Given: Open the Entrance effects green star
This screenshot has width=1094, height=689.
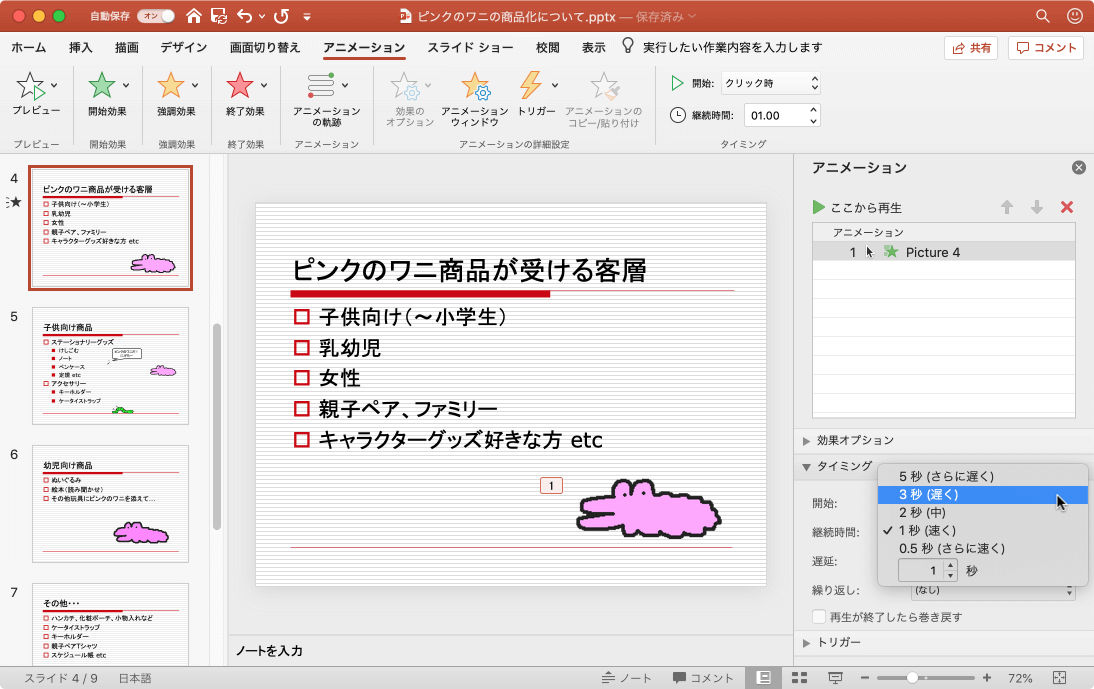Looking at the screenshot, I should 101,87.
